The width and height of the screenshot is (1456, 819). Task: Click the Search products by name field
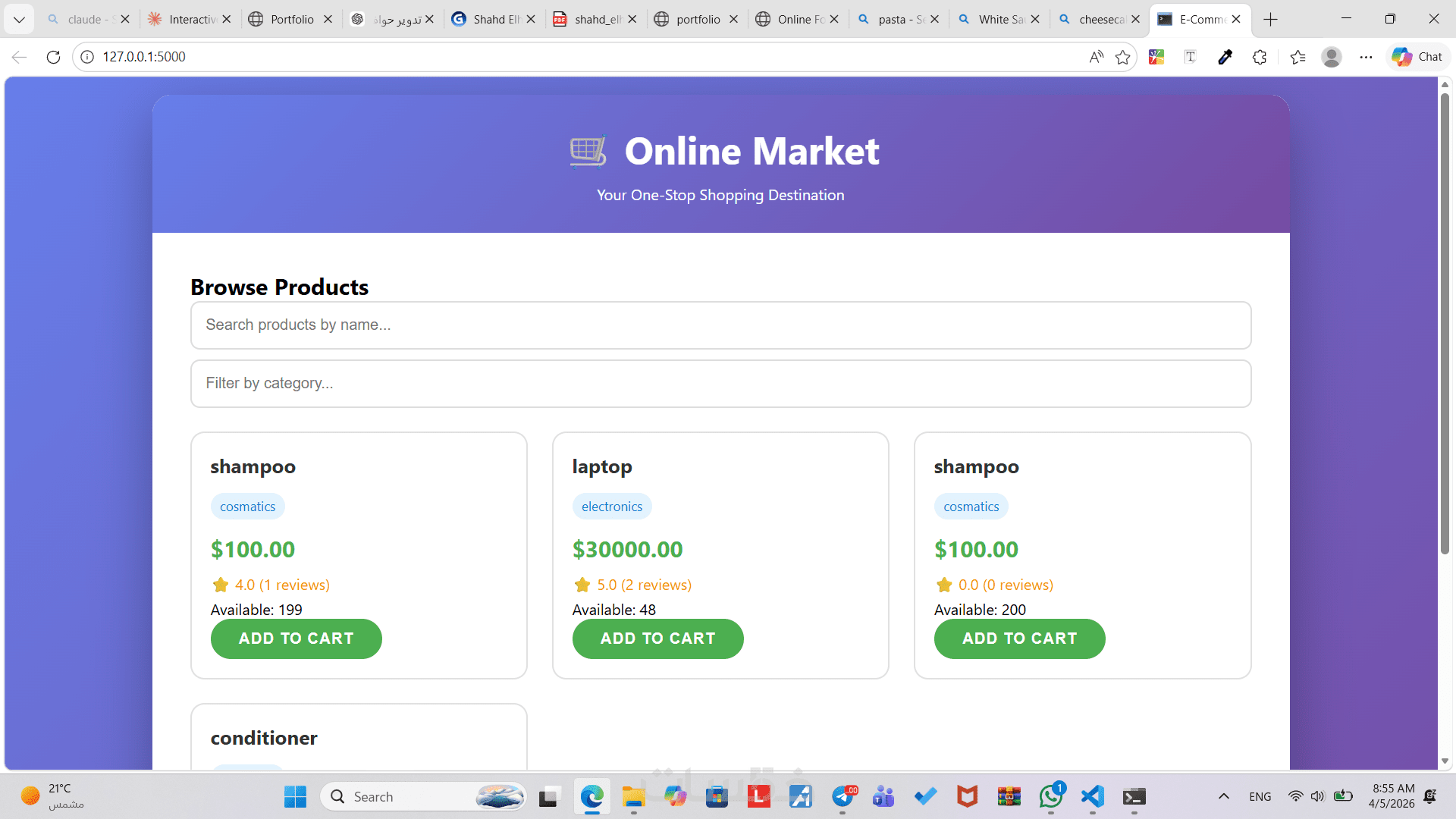[720, 325]
